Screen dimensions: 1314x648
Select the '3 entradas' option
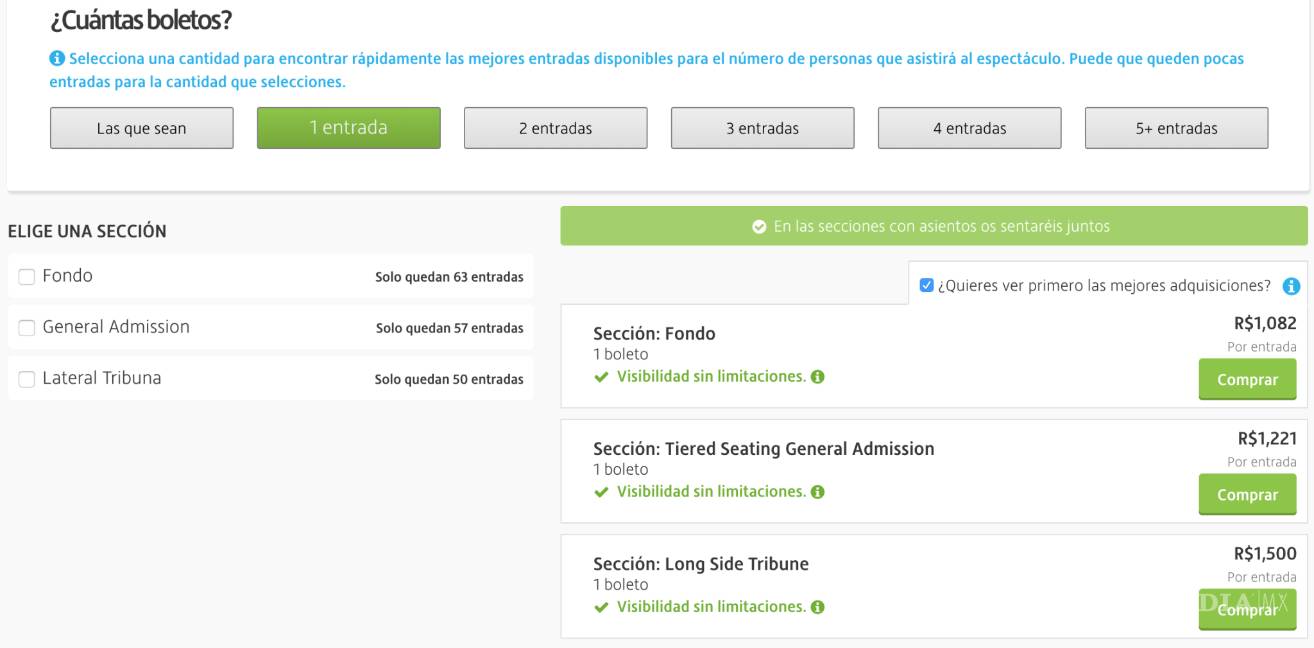762,128
